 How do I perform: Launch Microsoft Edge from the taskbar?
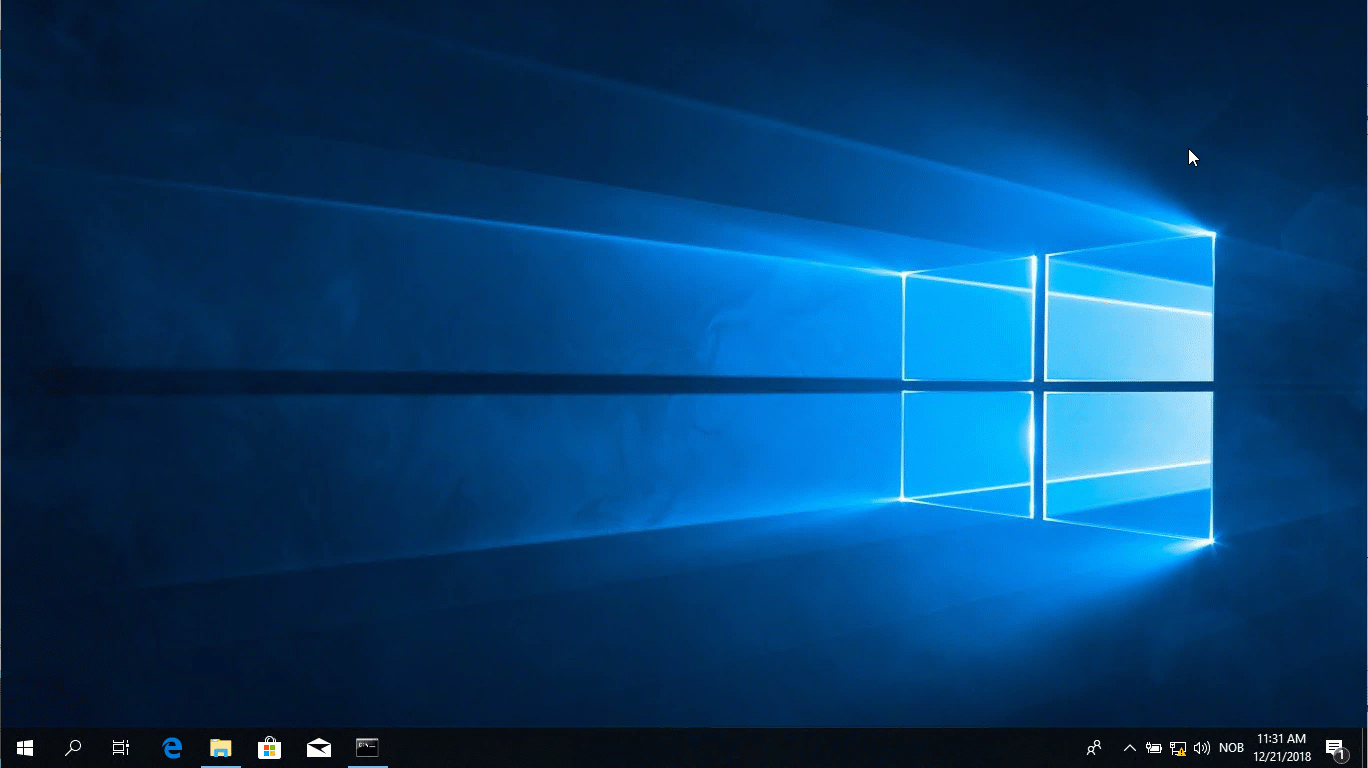point(172,747)
